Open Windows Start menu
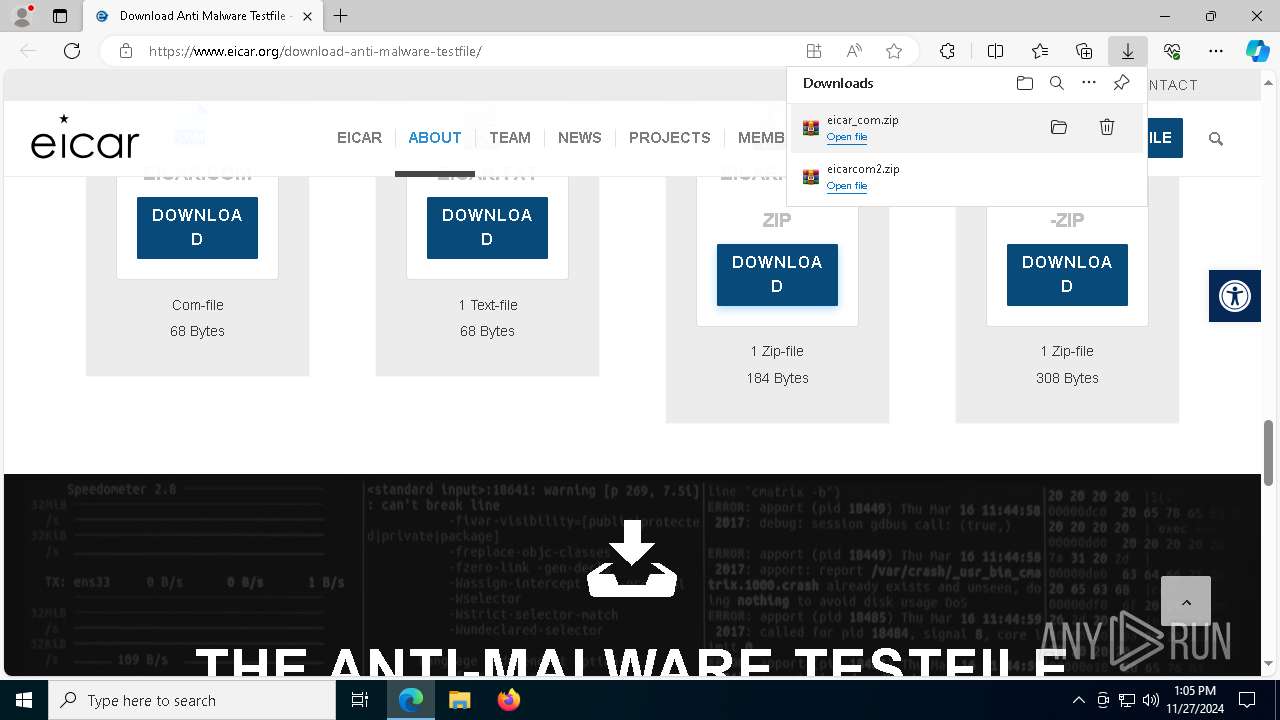 24,700
